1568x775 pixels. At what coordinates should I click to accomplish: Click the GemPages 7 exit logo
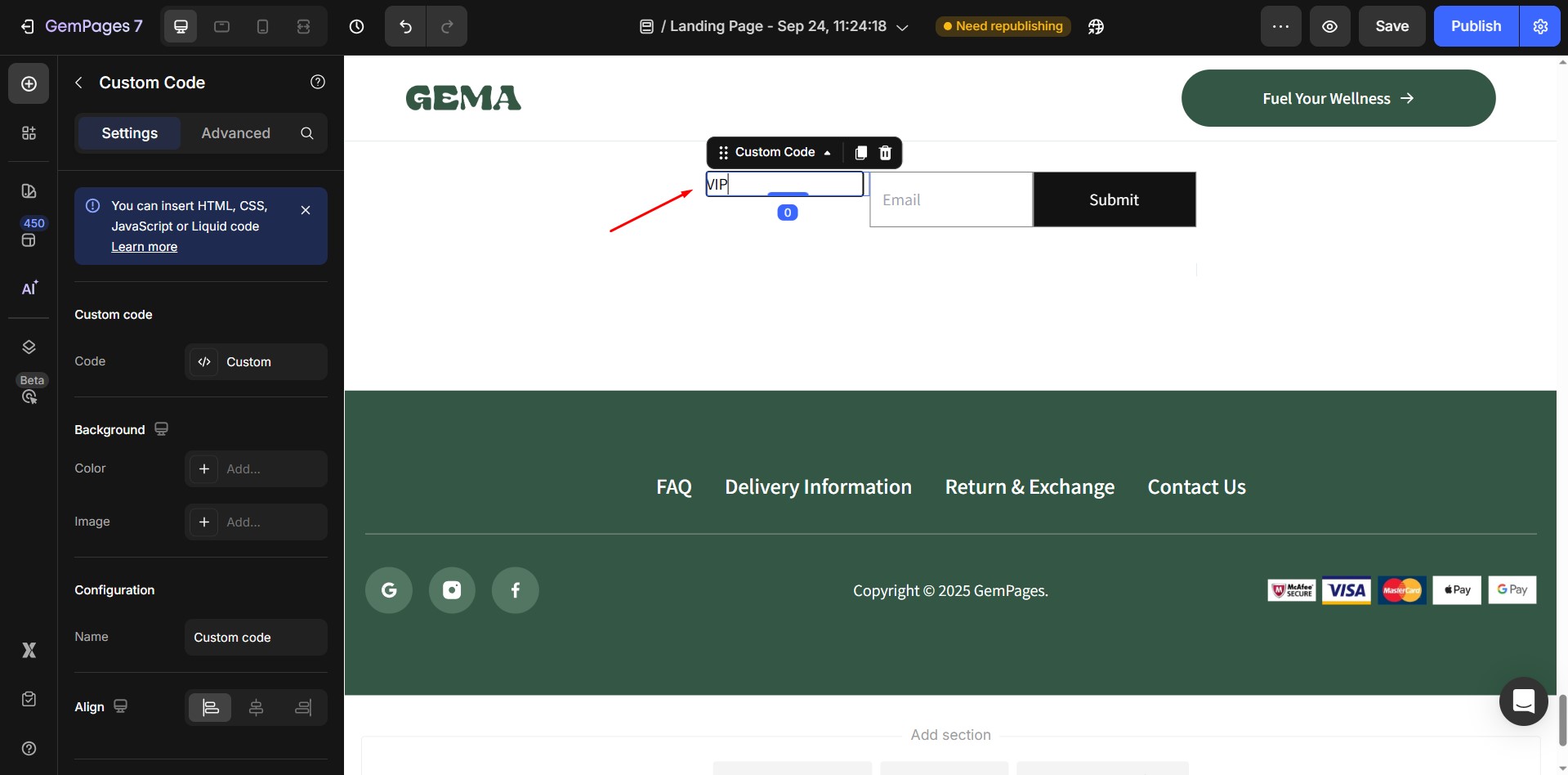[x=81, y=26]
